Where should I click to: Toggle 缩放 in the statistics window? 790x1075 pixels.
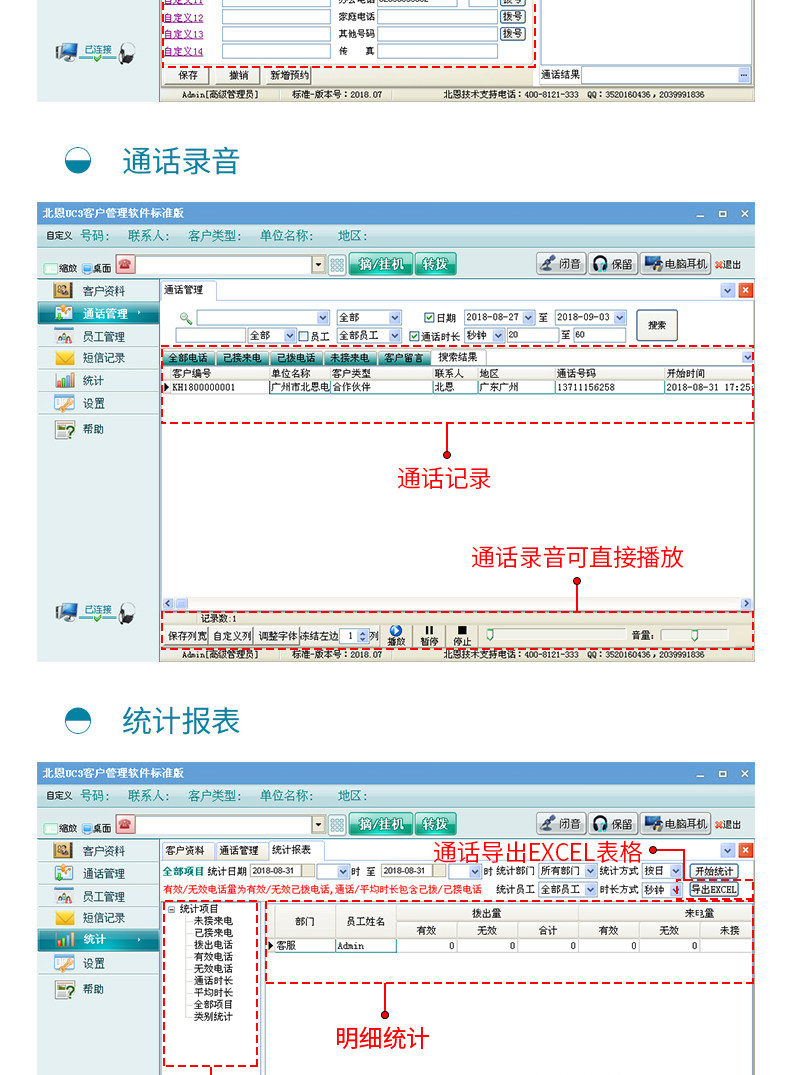[x=60, y=829]
